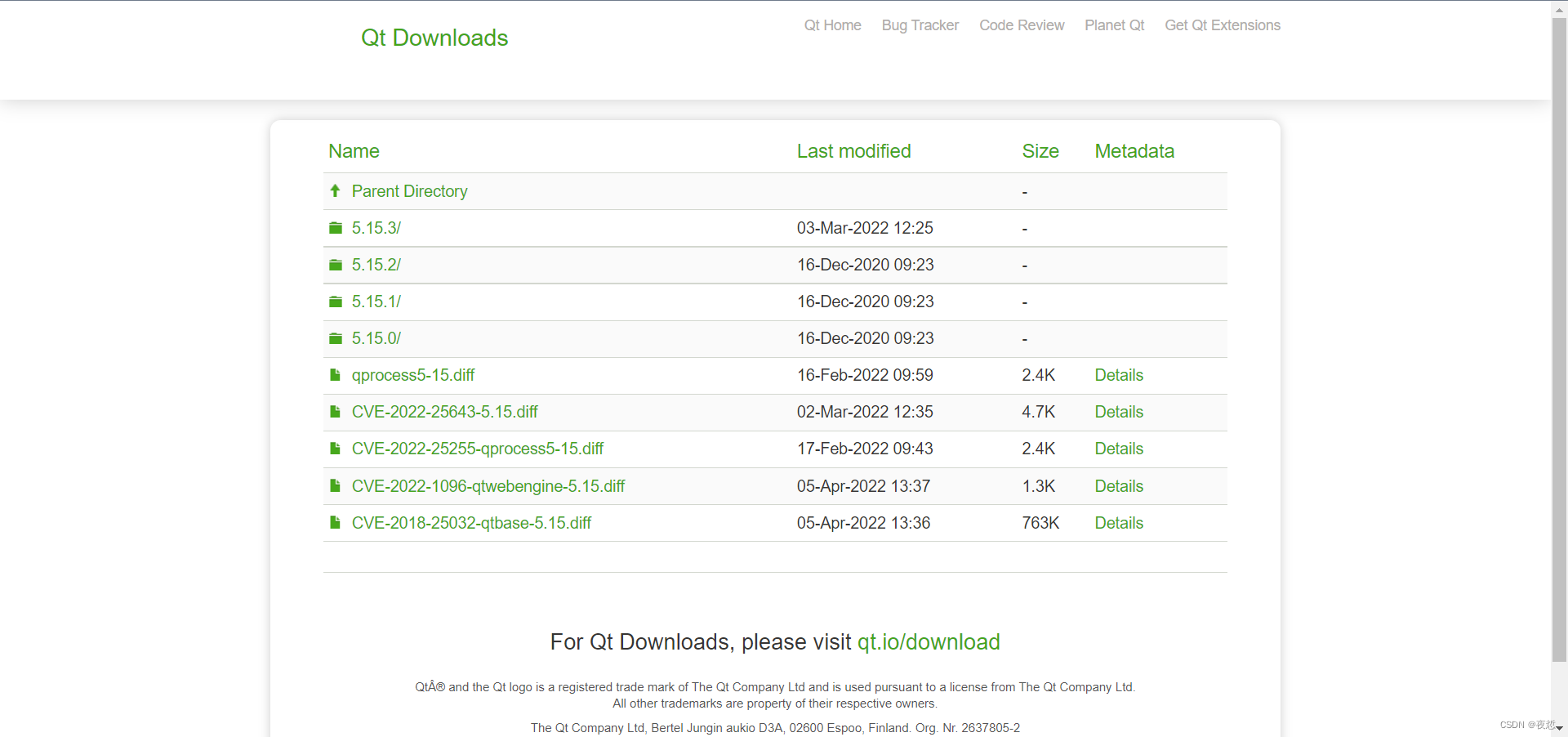Visit the qt.io/download link
The height and width of the screenshot is (737, 1568).
coord(928,642)
